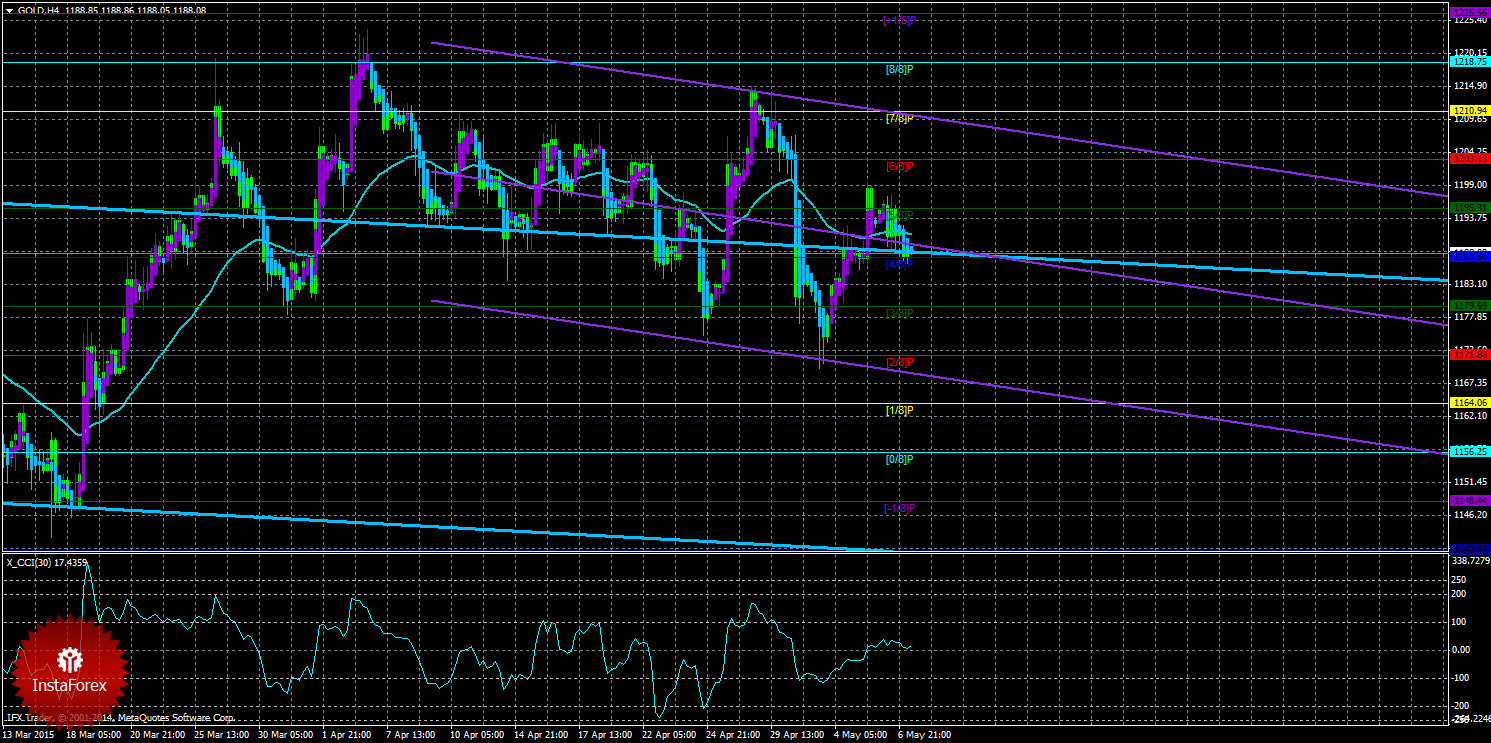Screen dimensions: 1491x743
Task: Select the 1167.35 price axis value
Action: coord(1470,382)
